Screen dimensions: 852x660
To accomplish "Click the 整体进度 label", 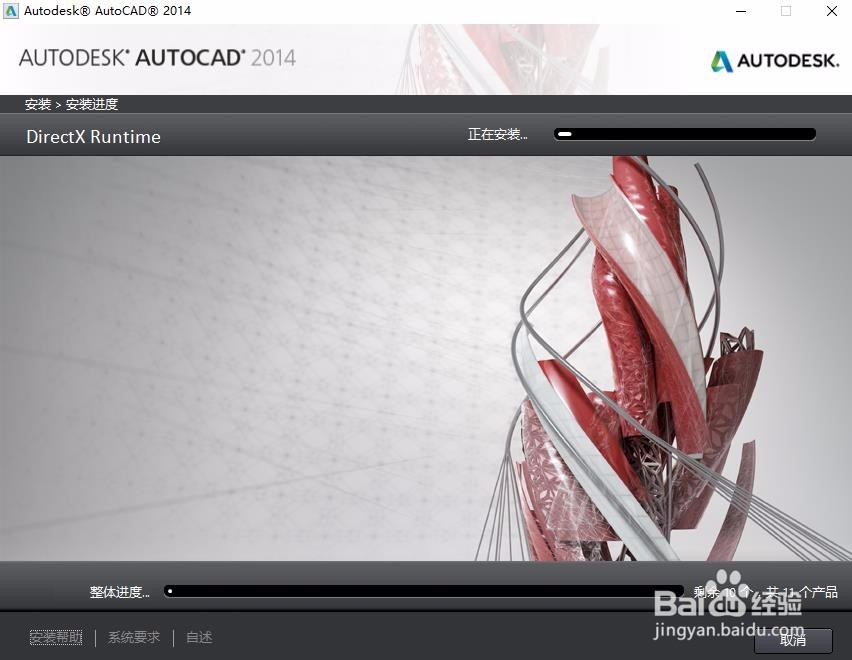I will pyautogui.click(x=120, y=592).
